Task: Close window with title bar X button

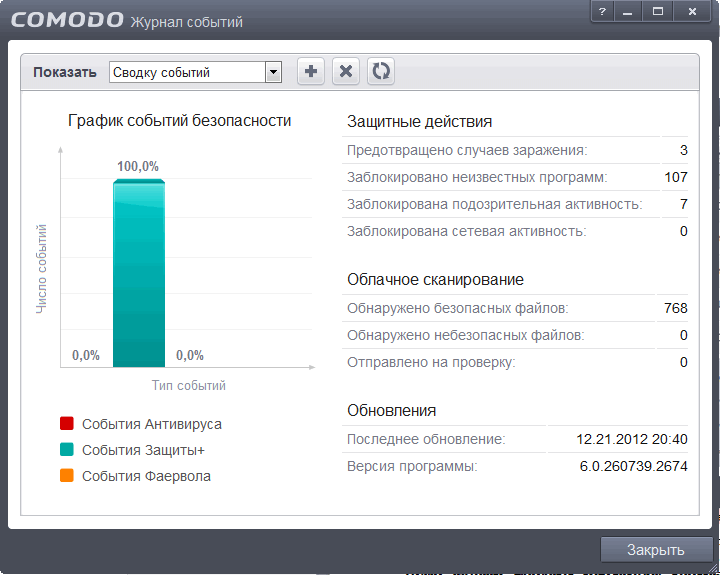Action: click(x=692, y=11)
